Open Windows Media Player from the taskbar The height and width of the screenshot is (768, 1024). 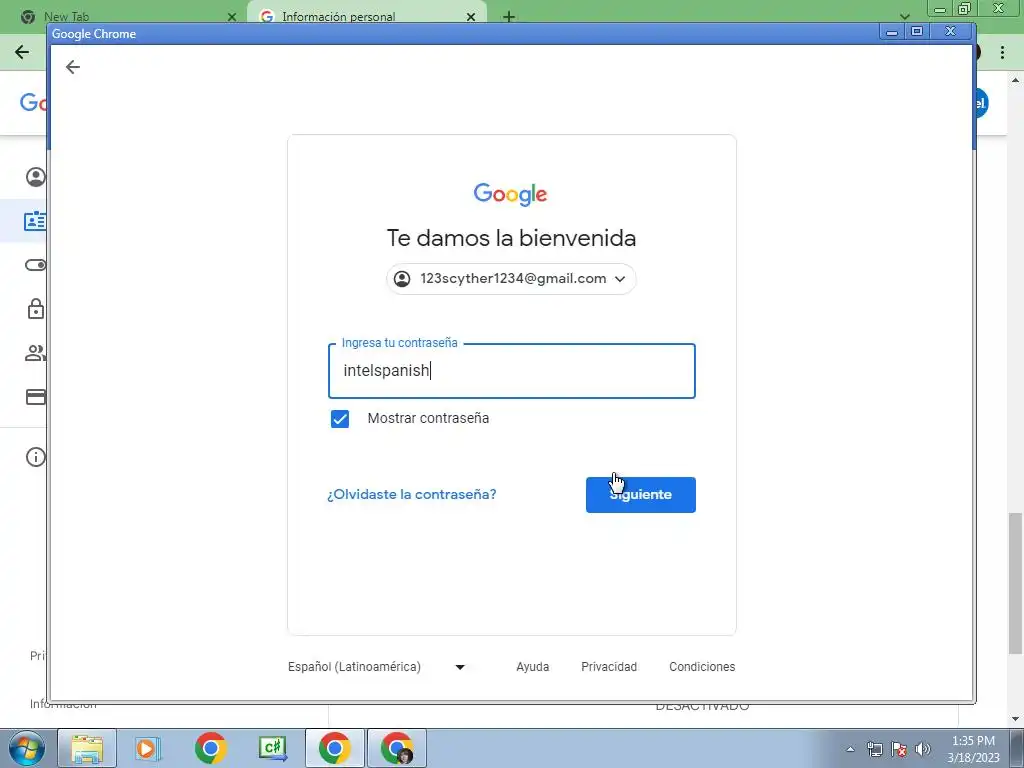coord(148,748)
